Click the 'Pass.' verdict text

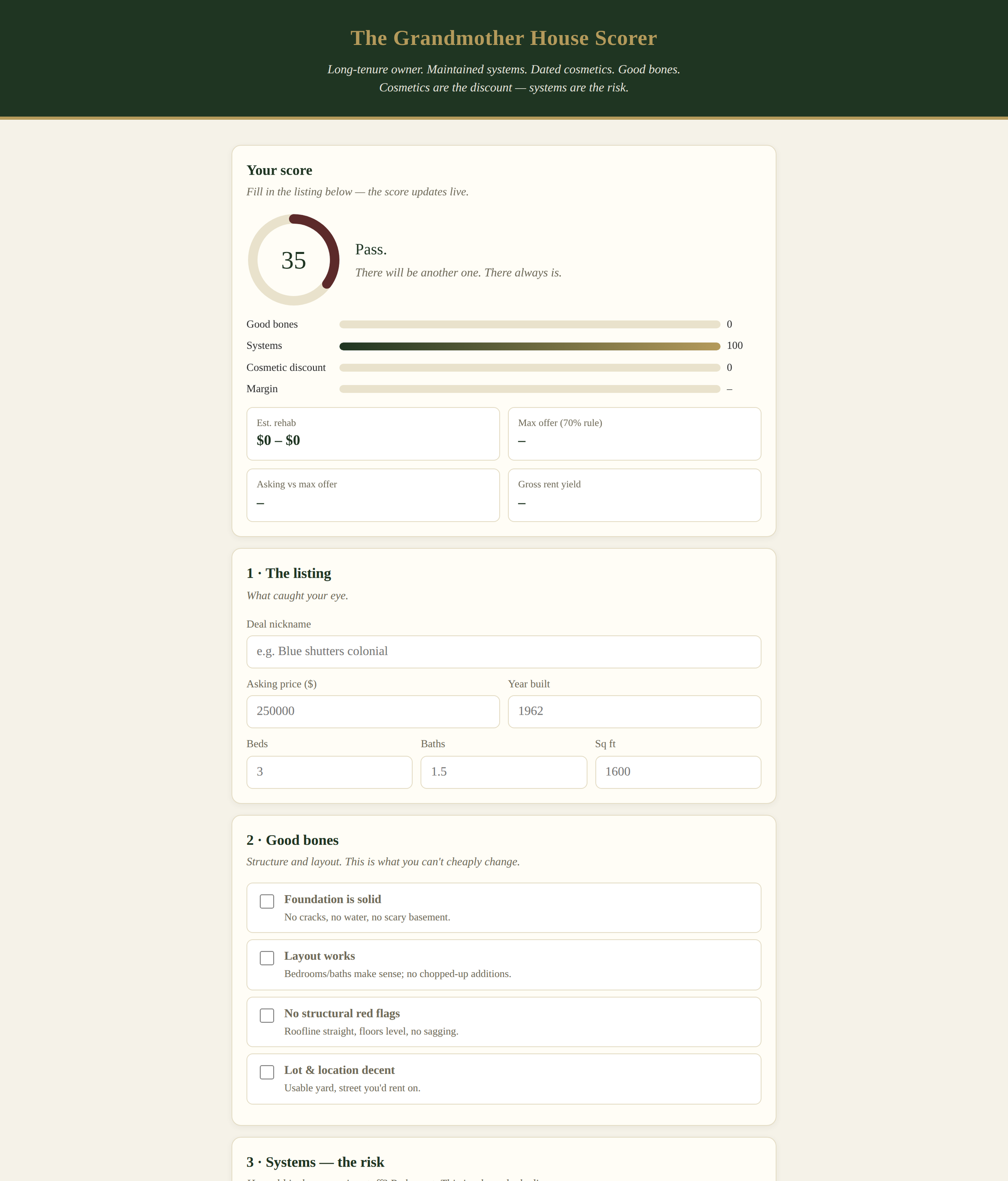[371, 250]
